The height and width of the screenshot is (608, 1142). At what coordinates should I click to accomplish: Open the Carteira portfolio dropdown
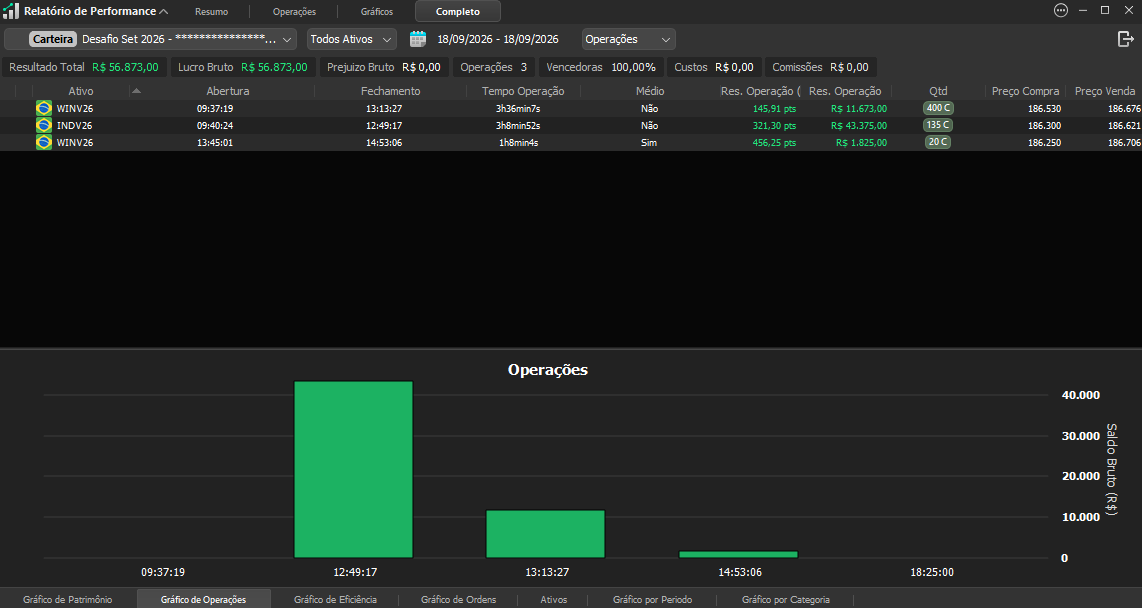(x=150, y=39)
